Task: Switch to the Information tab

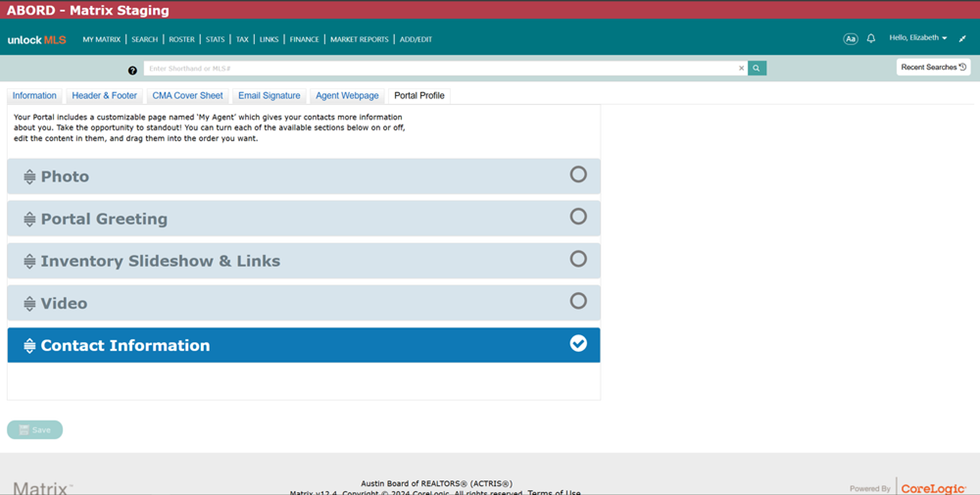Action: (34, 96)
